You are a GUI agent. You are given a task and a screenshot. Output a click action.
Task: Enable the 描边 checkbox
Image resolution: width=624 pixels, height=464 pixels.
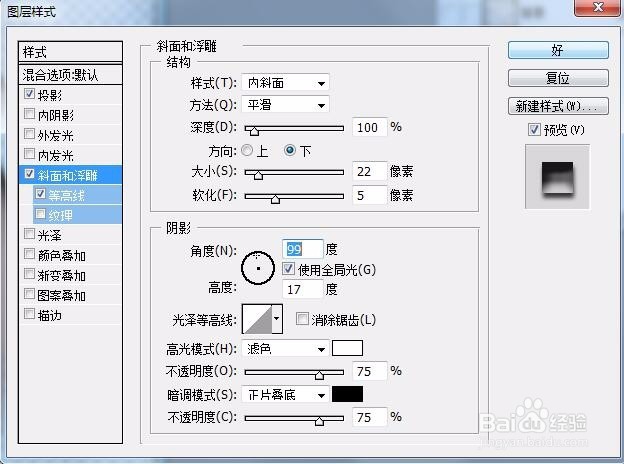(x=29, y=314)
